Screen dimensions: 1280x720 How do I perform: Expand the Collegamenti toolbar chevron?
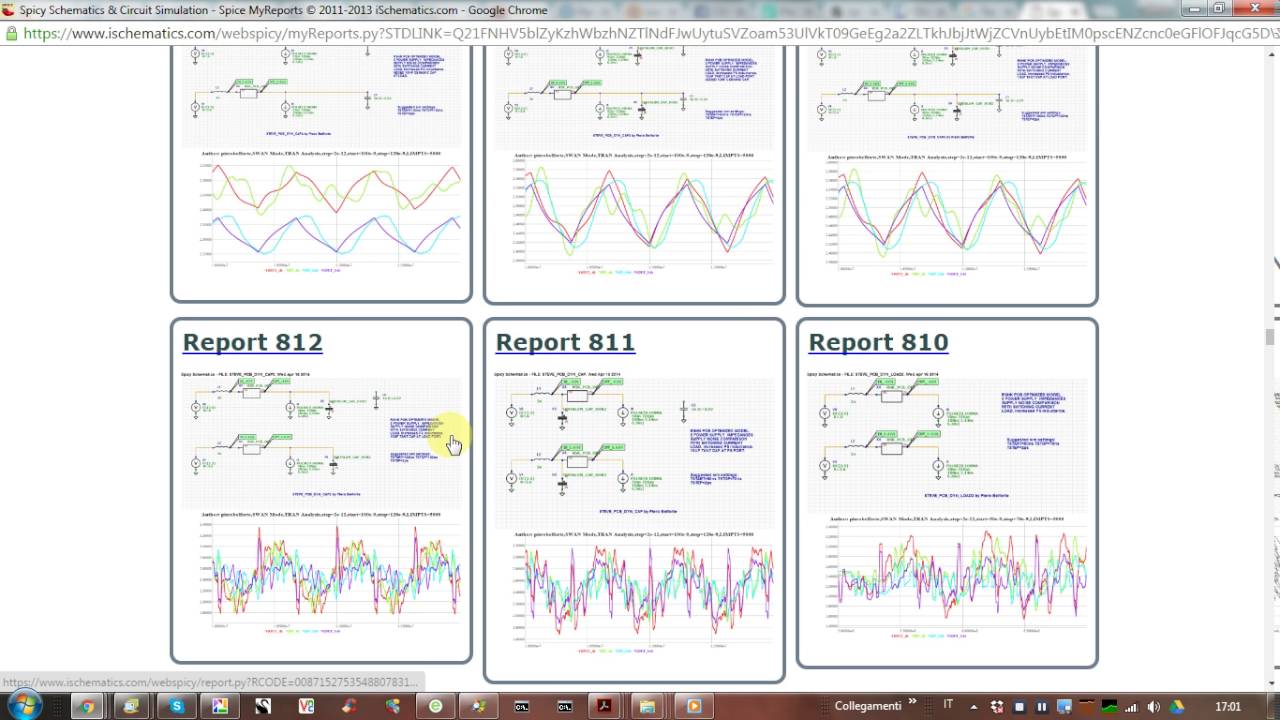pyautogui.click(x=912, y=701)
